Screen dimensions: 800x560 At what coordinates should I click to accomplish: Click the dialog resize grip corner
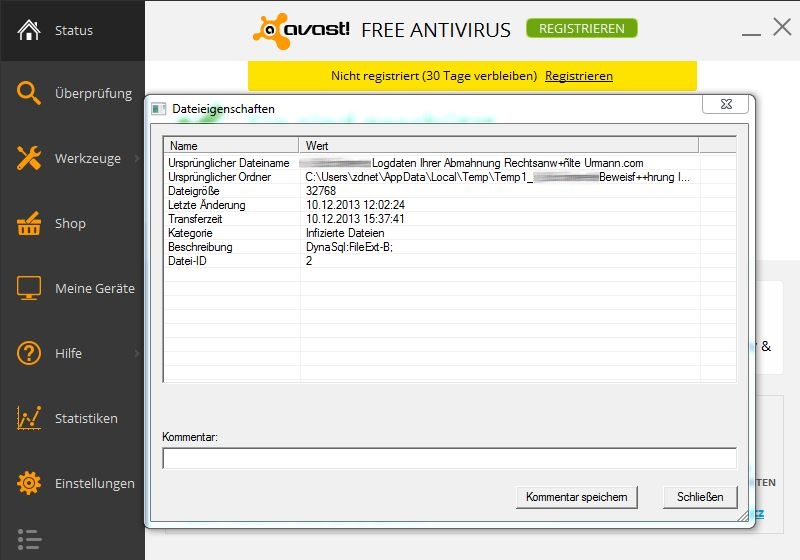(743, 516)
